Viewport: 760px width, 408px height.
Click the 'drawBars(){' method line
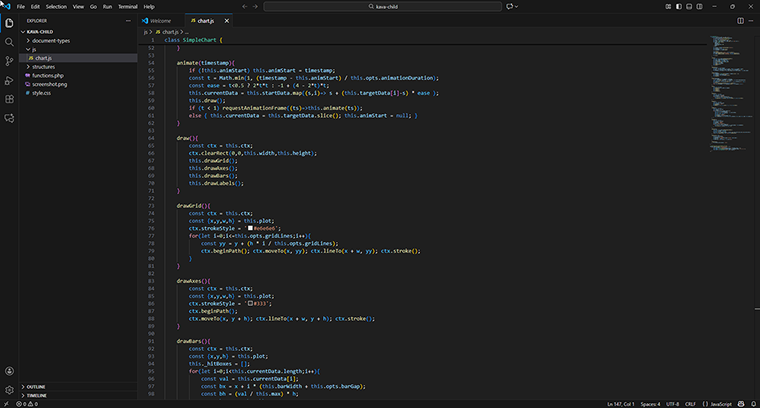[193, 341]
